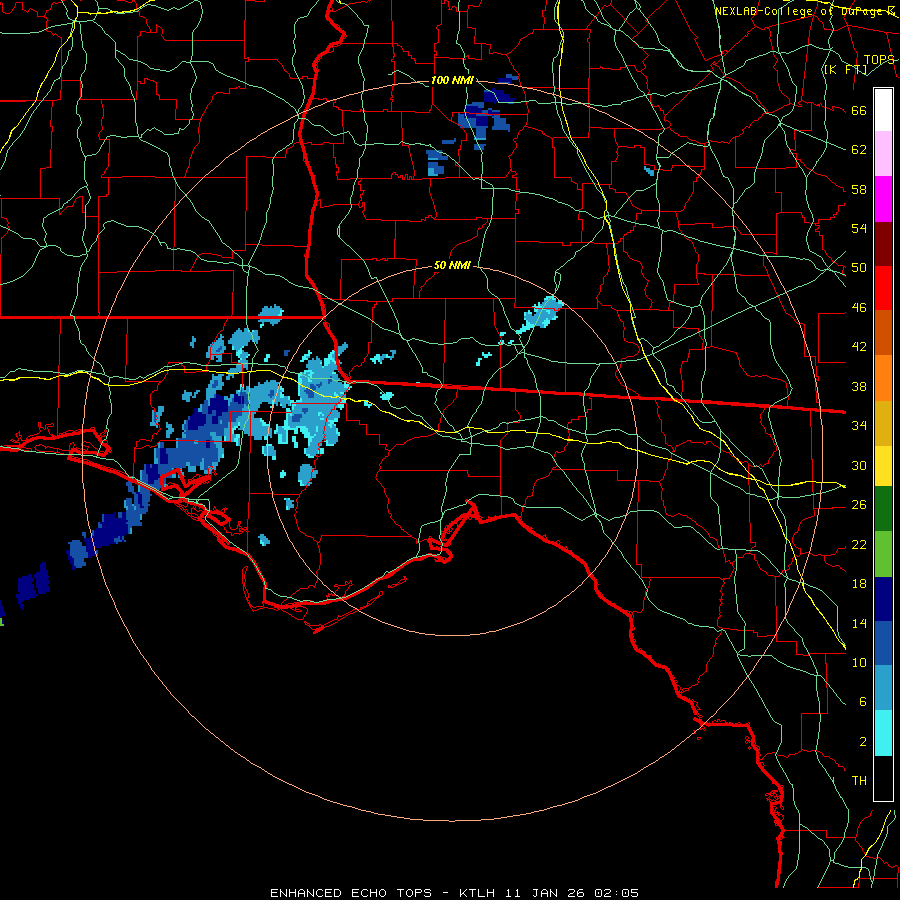Click the '58' legend value

click(x=859, y=189)
